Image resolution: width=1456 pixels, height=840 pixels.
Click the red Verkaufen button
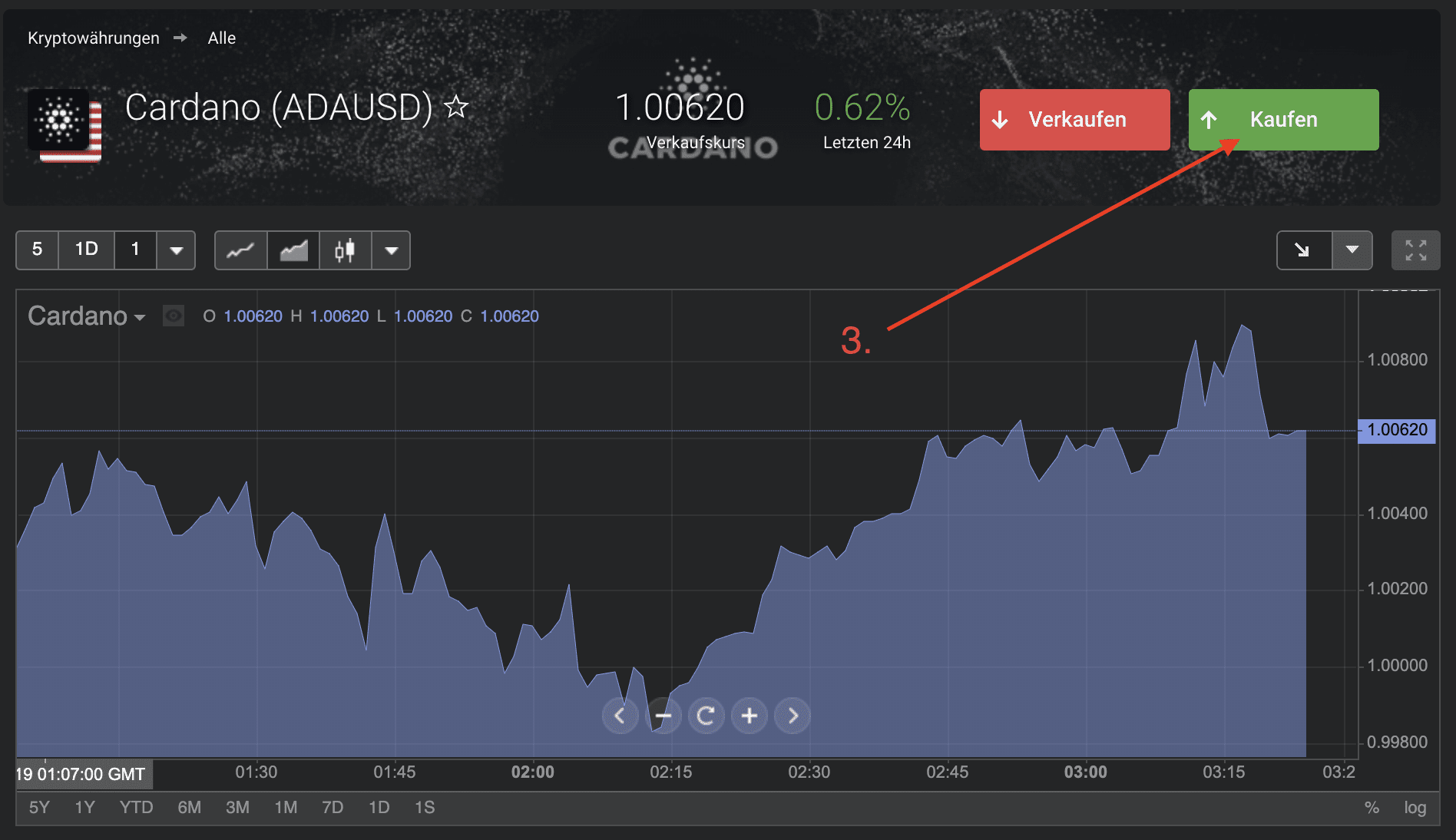[x=1074, y=120]
